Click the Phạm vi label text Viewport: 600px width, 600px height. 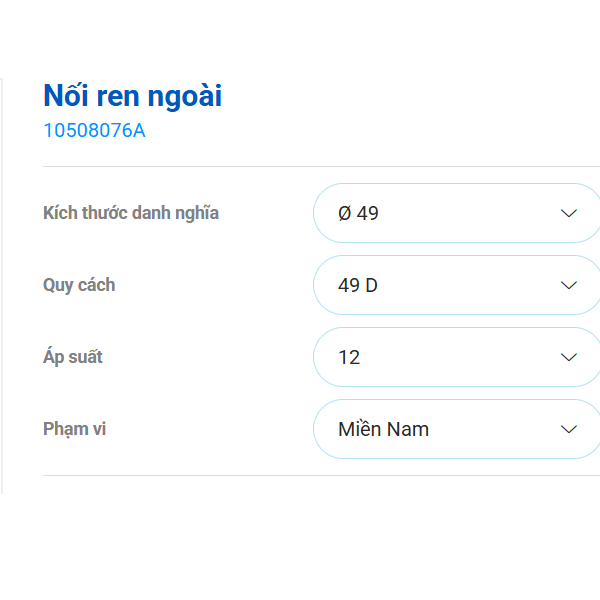(x=75, y=429)
